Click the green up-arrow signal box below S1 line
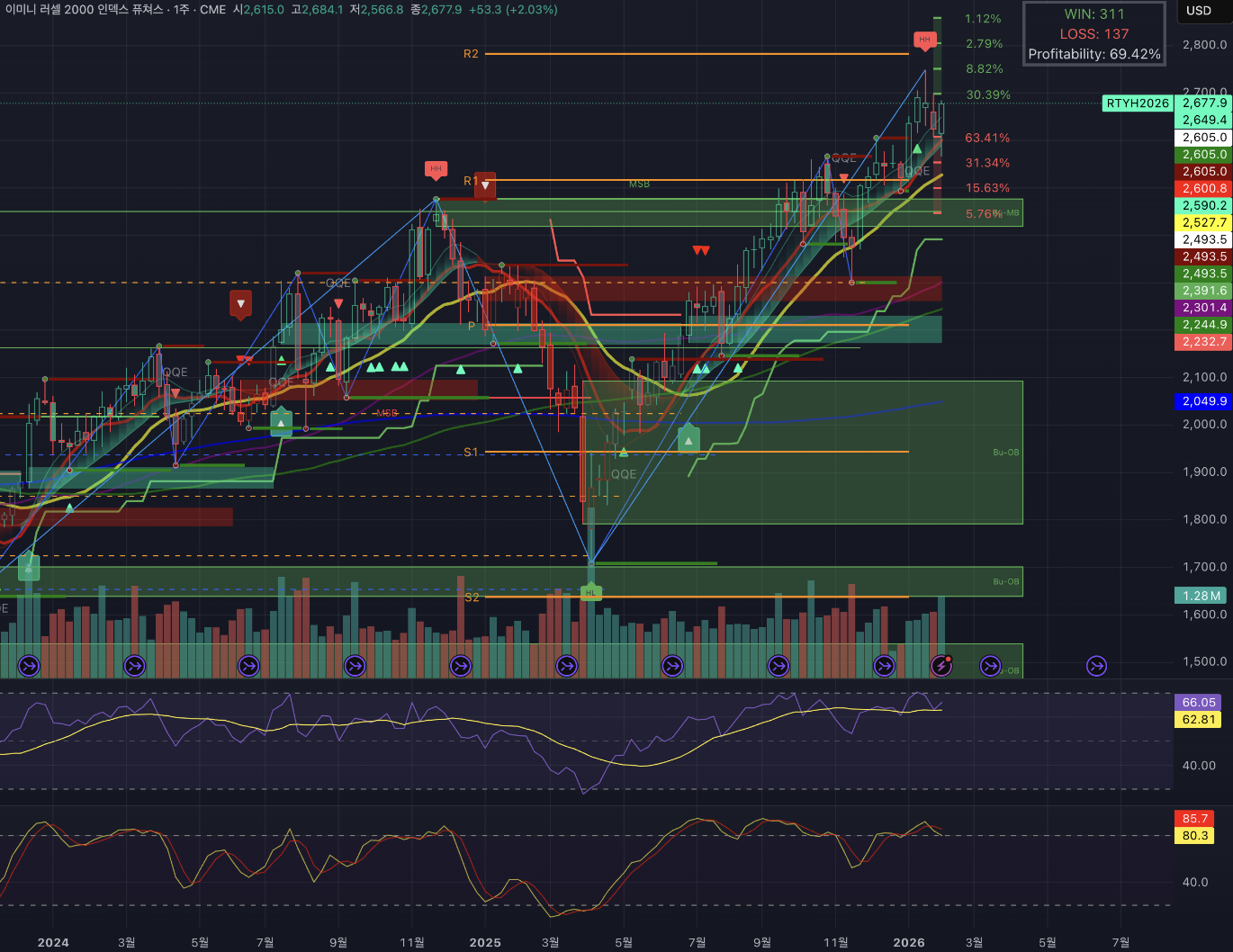The width and height of the screenshot is (1233, 952). pos(688,440)
